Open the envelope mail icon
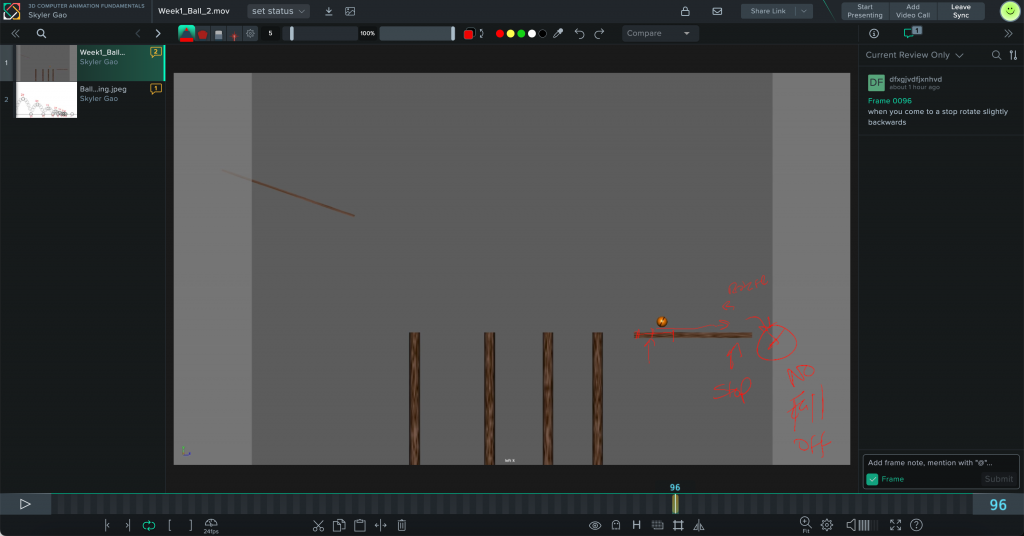 tap(717, 11)
